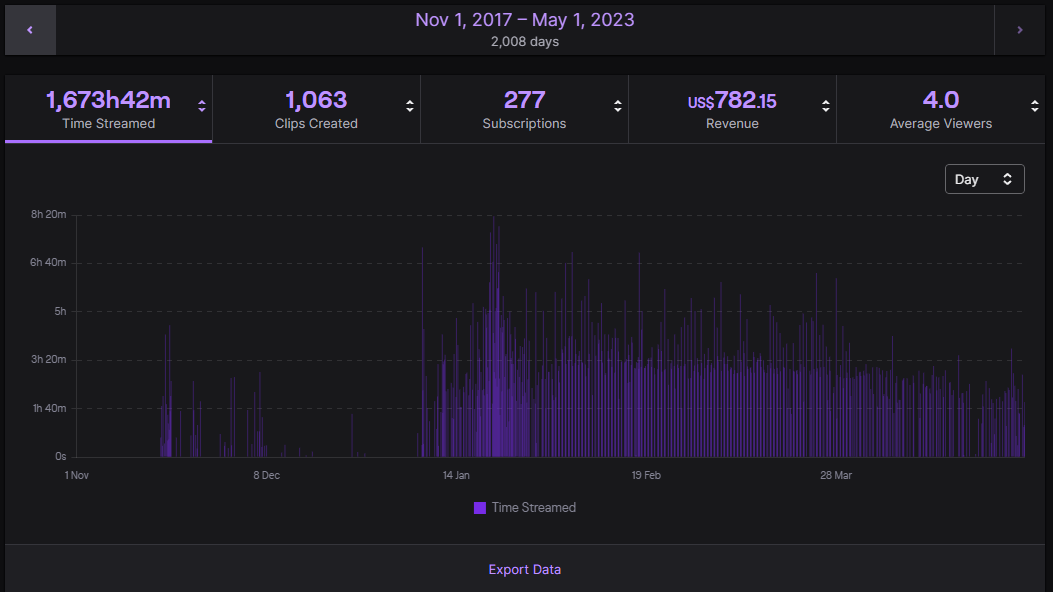Click the Time Streamed legend label

(x=534, y=507)
